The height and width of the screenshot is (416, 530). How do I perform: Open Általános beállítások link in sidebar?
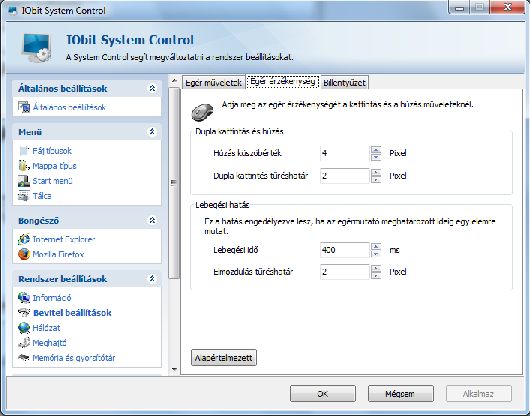[x=69, y=107]
